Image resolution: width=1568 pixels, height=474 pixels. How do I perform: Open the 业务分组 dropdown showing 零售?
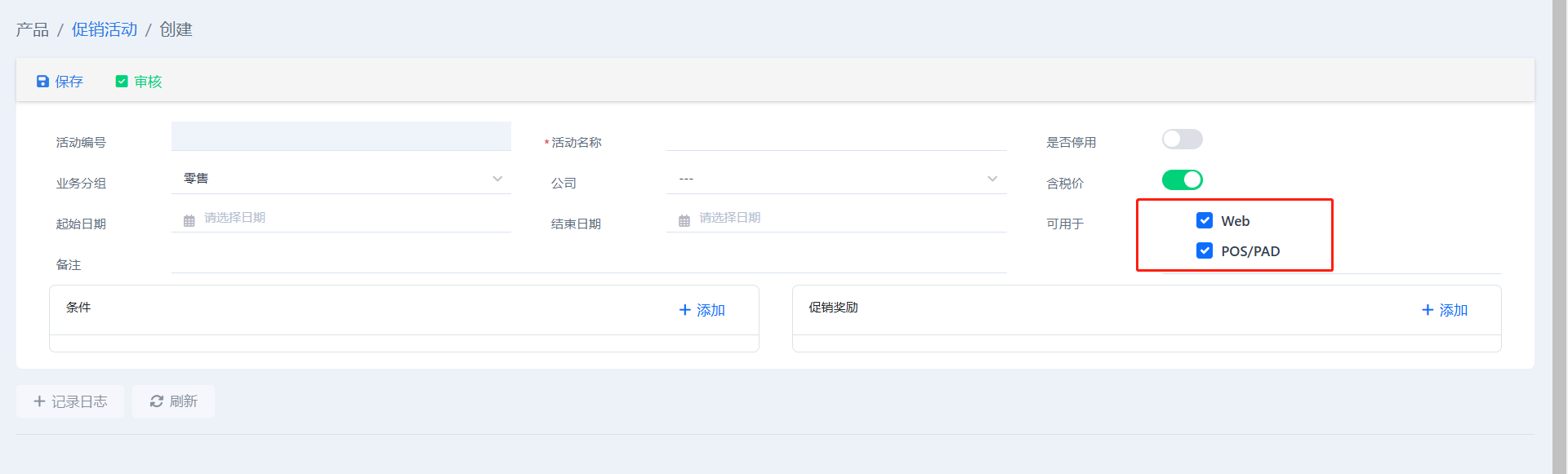click(x=341, y=179)
